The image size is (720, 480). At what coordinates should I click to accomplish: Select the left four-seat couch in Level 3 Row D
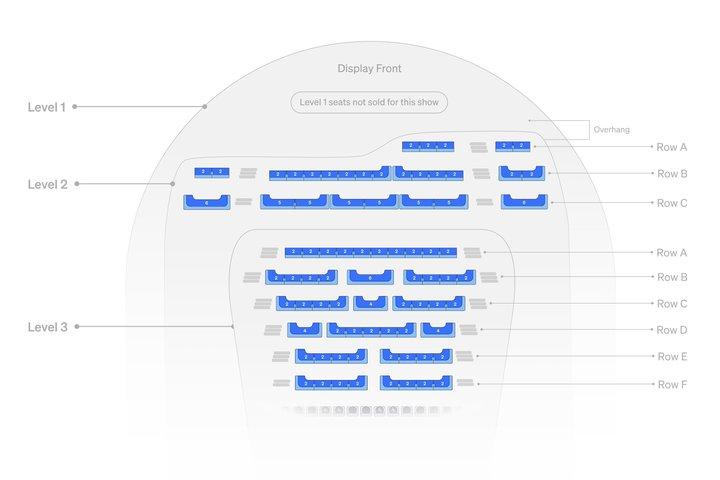pyautogui.click(x=304, y=330)
